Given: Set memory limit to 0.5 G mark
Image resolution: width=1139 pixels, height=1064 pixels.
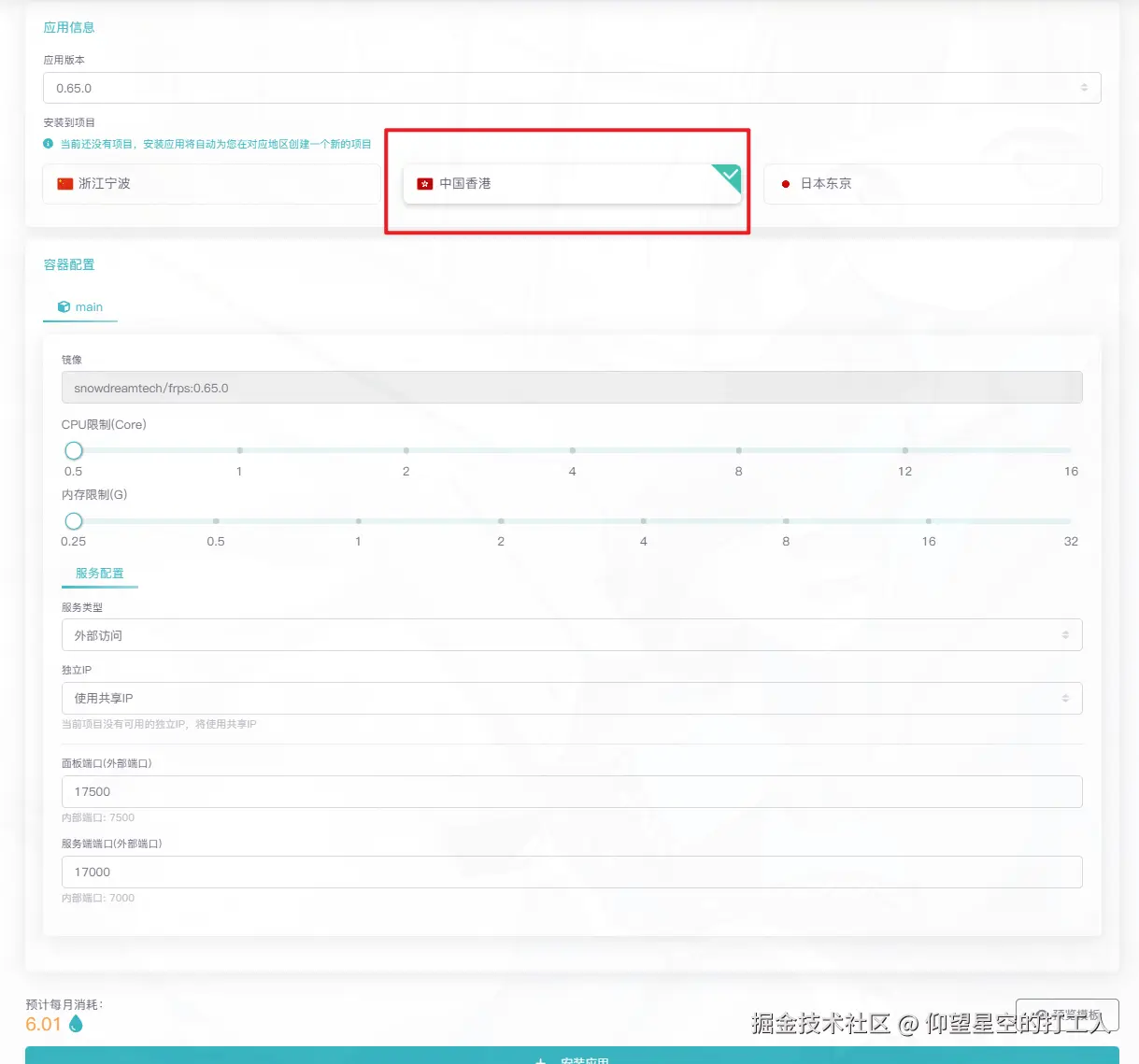Looking at the screenshot, I should [216, 520].
